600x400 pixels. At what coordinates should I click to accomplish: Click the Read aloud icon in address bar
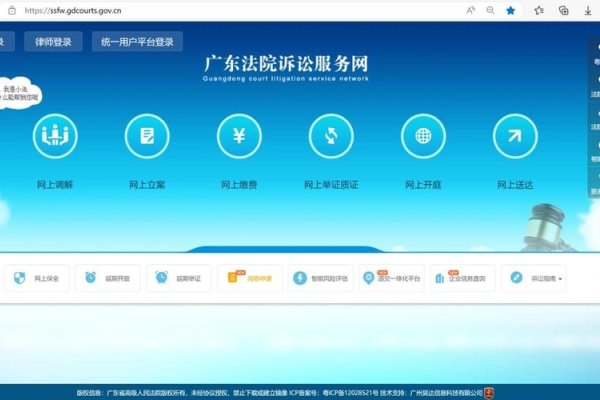click(471, 11)
